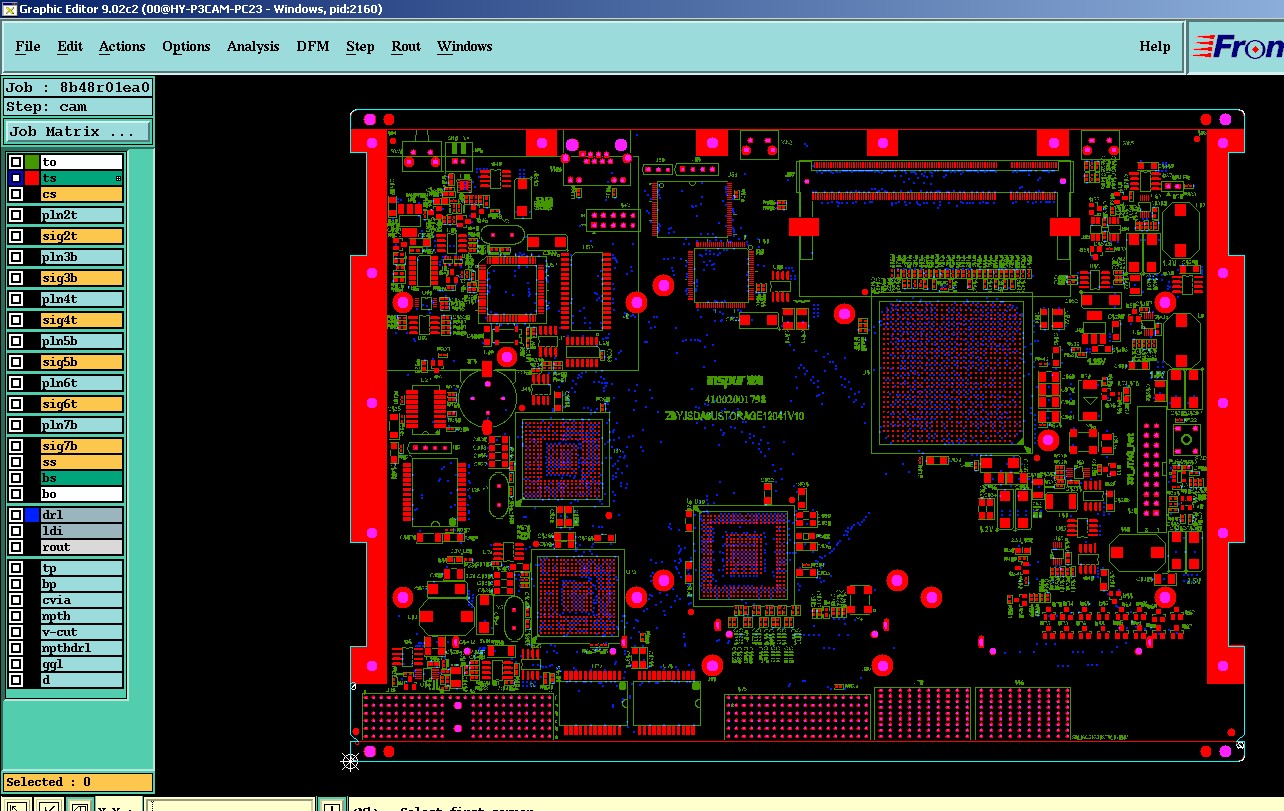Open the Rout menu
1284x811 pixels.
(x=406, y=46)
